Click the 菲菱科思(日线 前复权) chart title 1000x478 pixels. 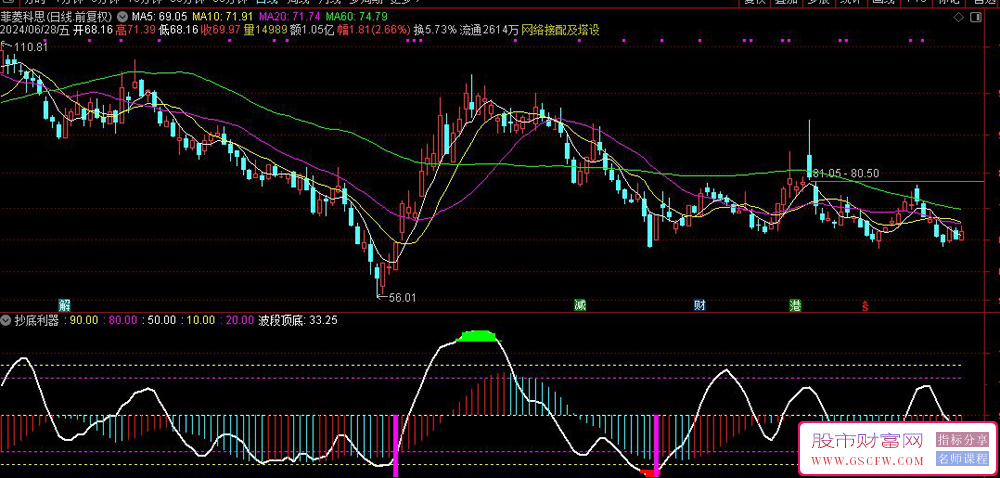[58, 15]
